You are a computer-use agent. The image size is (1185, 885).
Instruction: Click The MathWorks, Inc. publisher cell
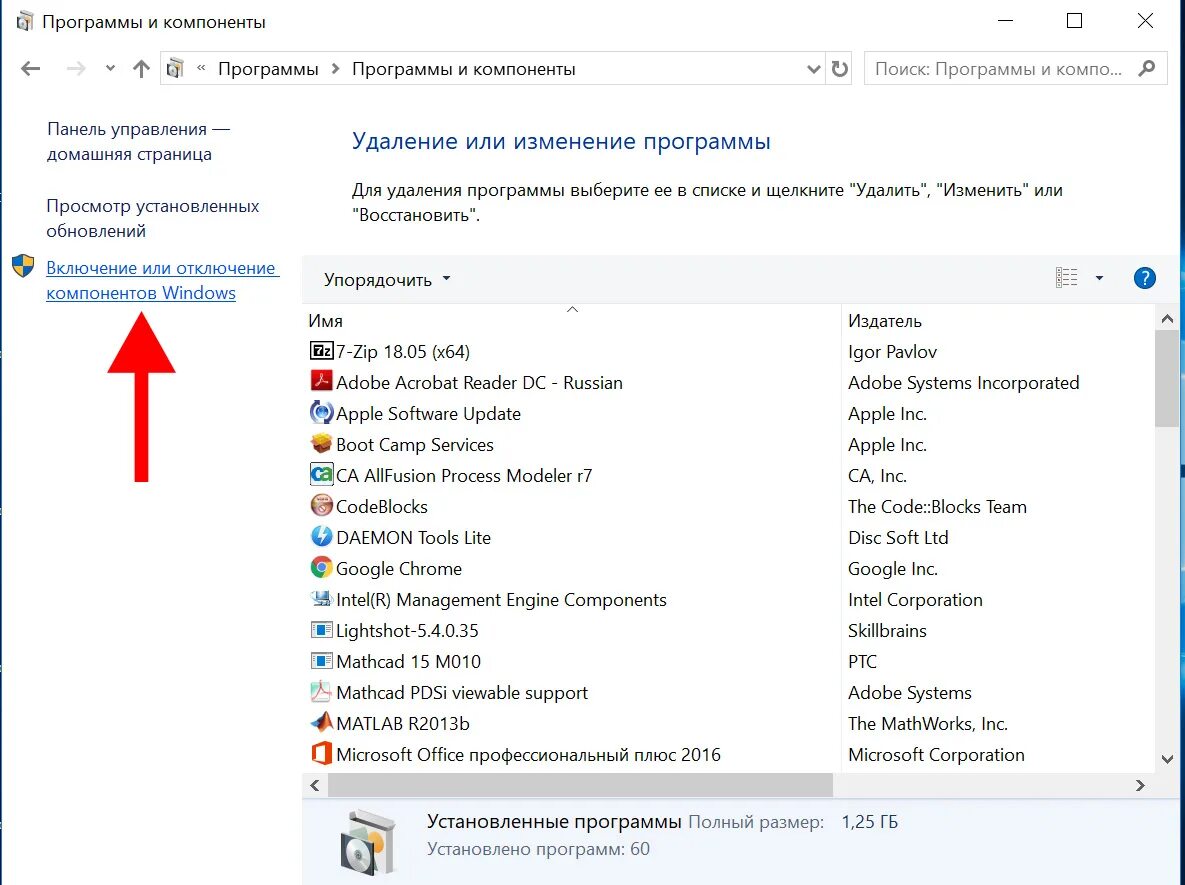(928, 723)
